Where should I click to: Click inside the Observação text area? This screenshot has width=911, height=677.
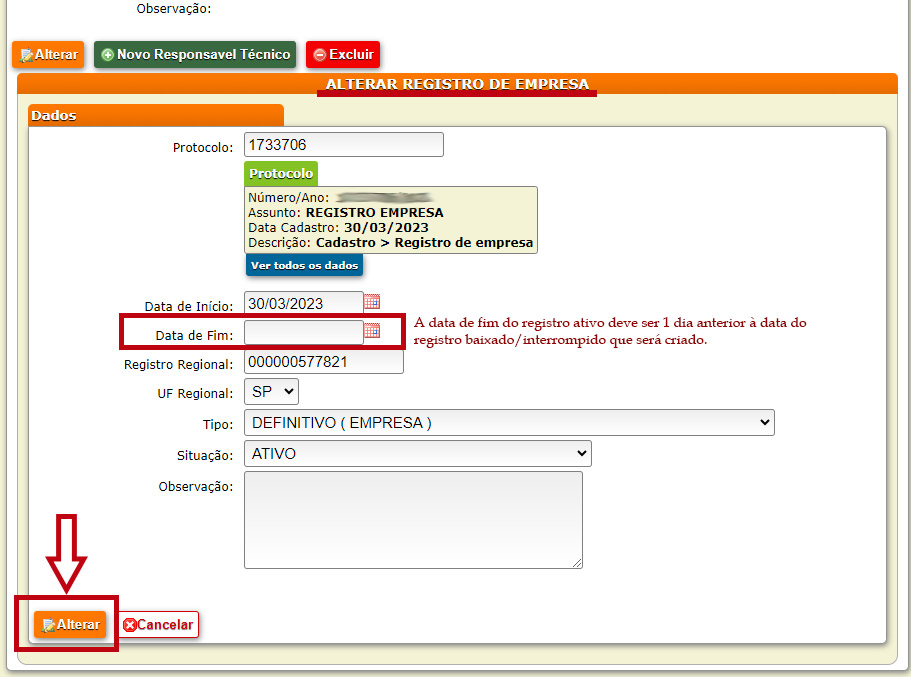point(412,519)
